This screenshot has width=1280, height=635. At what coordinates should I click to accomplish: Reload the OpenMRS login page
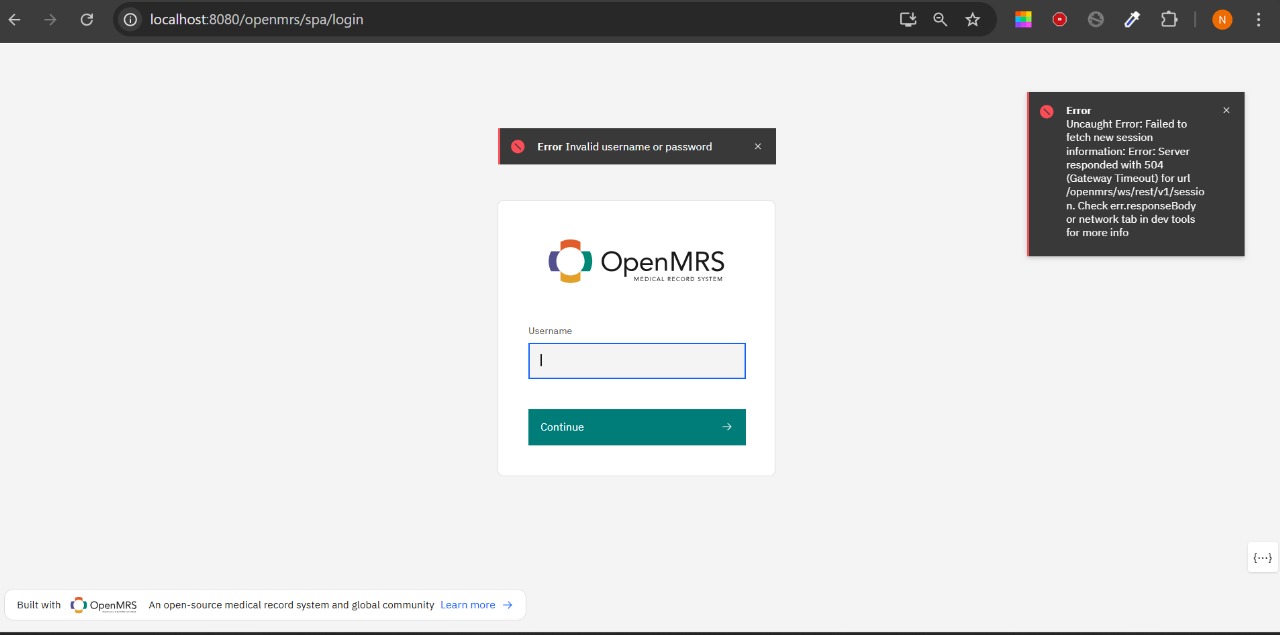(87, 19)
